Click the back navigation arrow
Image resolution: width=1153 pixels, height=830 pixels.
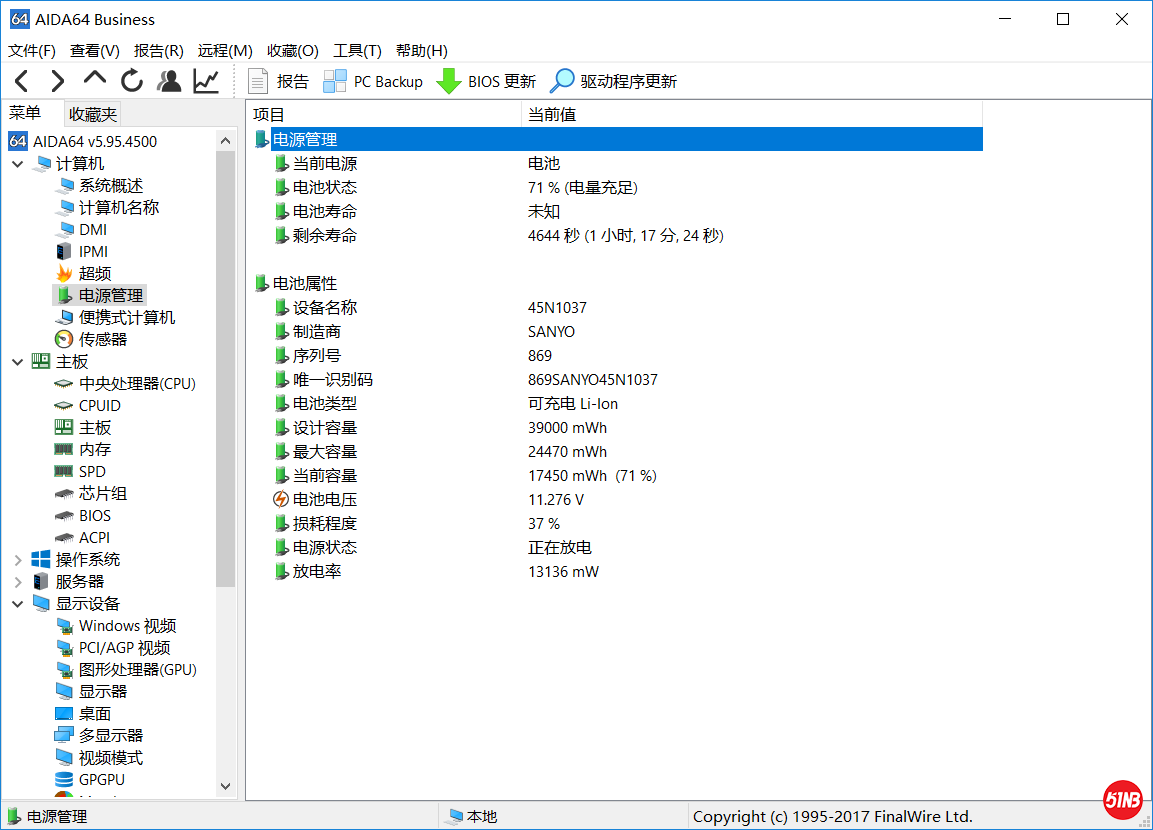(x=22, y=81)
